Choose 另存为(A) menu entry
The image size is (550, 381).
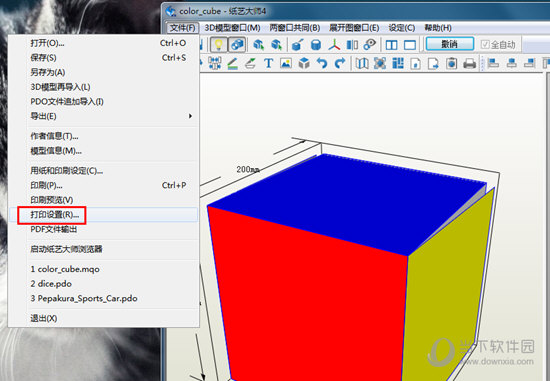pyautogui.click(x=103, y=72)
